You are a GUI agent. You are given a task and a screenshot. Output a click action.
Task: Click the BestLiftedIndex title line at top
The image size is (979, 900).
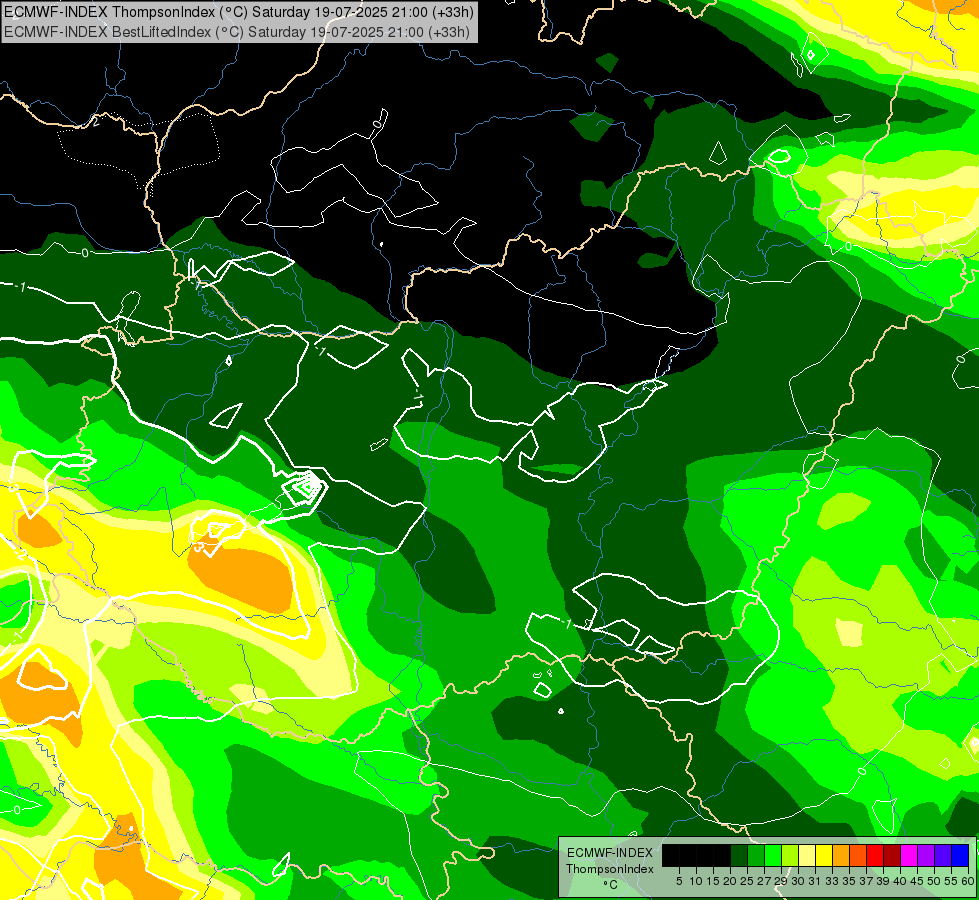click(x=237, y=31)
